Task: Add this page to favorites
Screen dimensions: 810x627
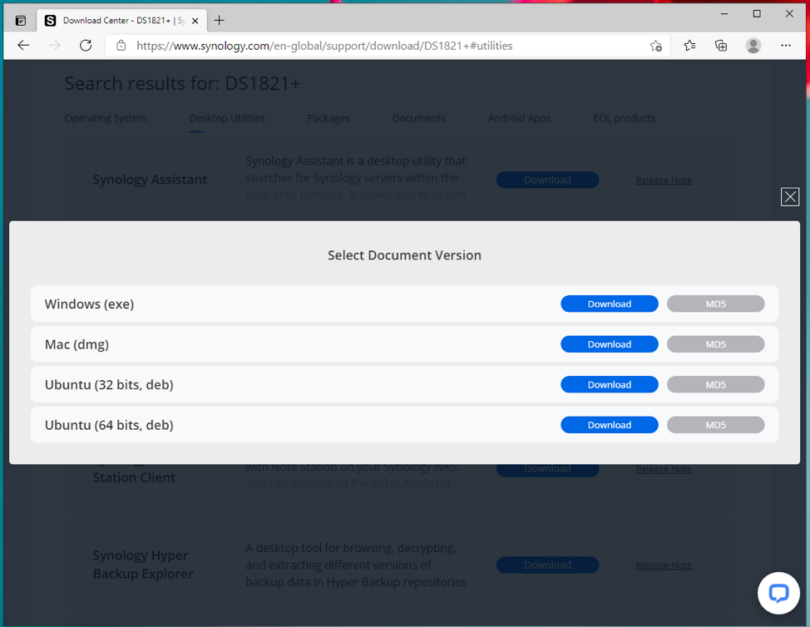Action: click(656, 45)
